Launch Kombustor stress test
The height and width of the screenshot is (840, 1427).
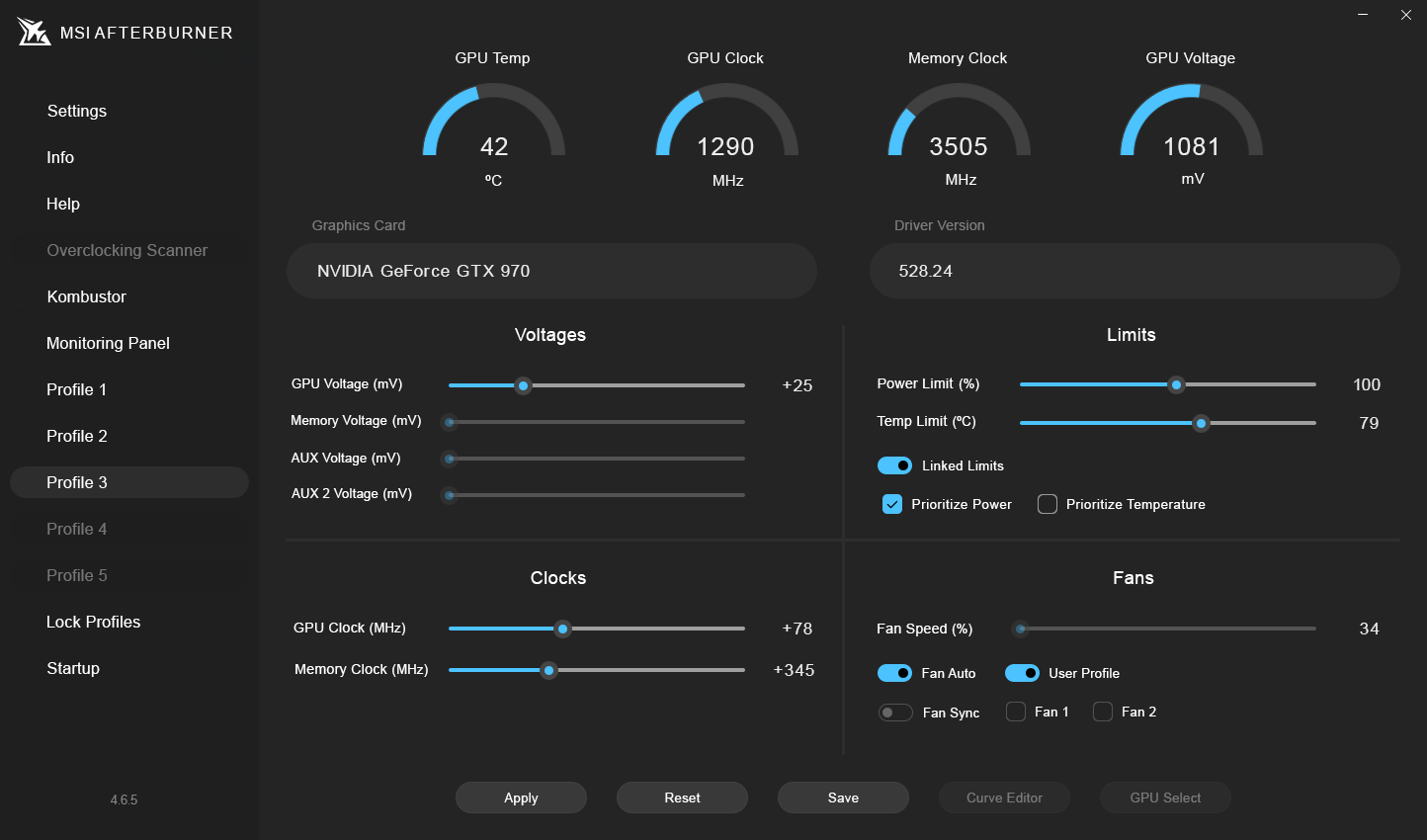(x=86, y=296)
